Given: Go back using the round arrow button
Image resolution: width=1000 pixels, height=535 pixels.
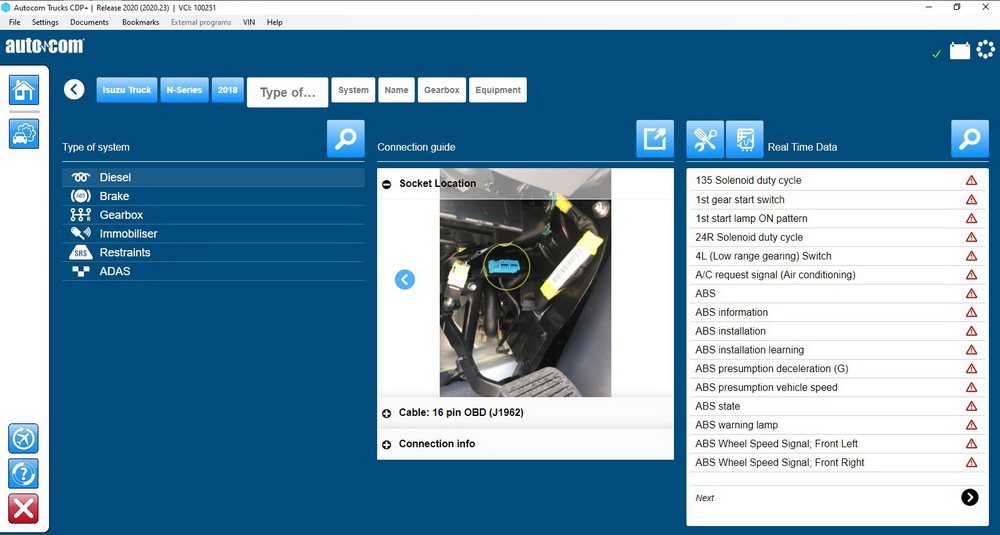Looking at the screenshot, I should click(74, 90).
